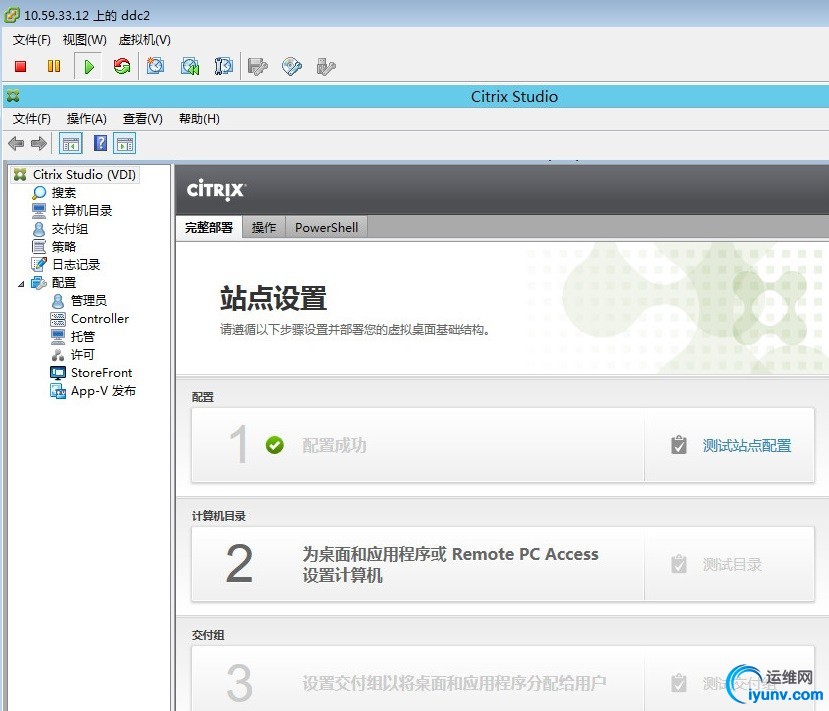The width and height of the screenshot is (829, 711).
Task: Click the 测试站点配置 link
Action: coord(747,446)
